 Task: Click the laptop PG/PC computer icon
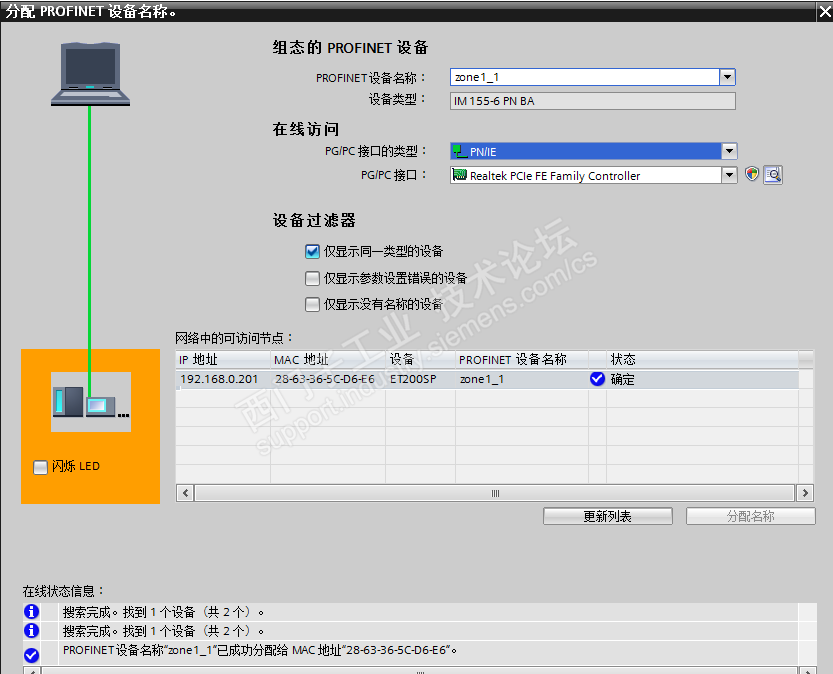pos(90,74)
